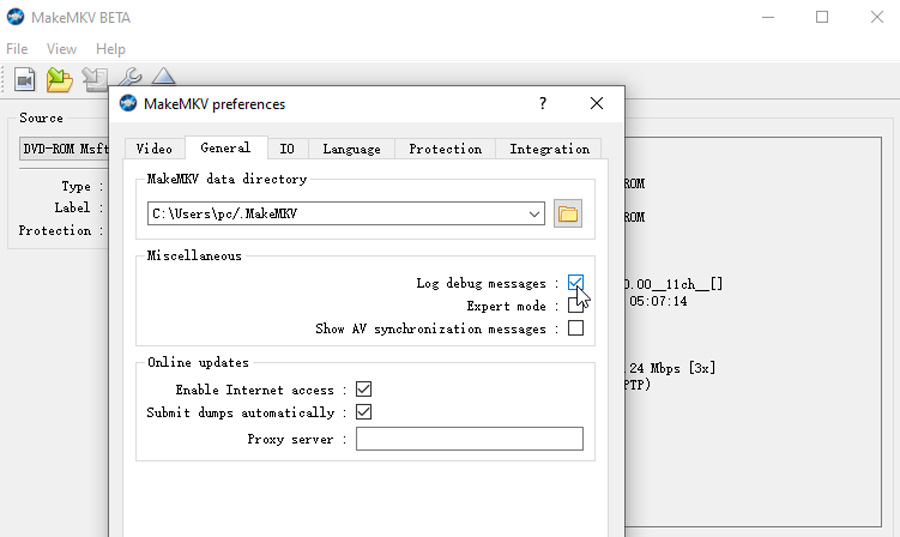Open the Language tab
The image size is (900, 537).
[352, 149]
